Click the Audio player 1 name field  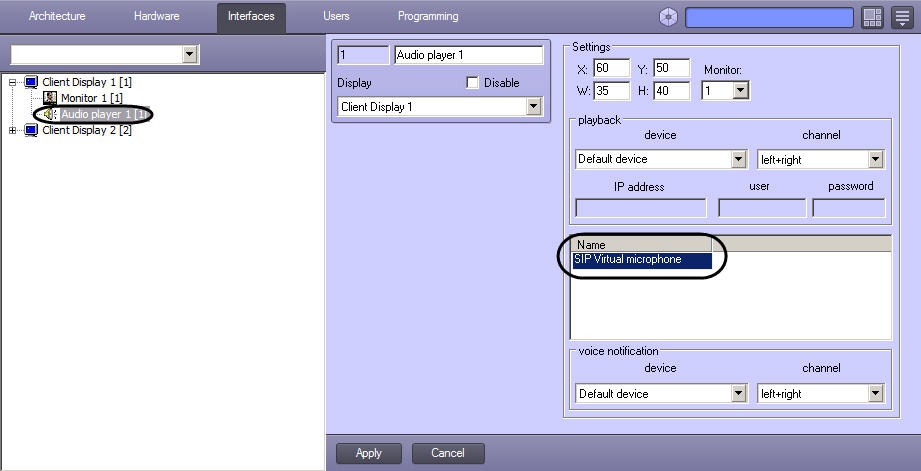coord(469,55)
